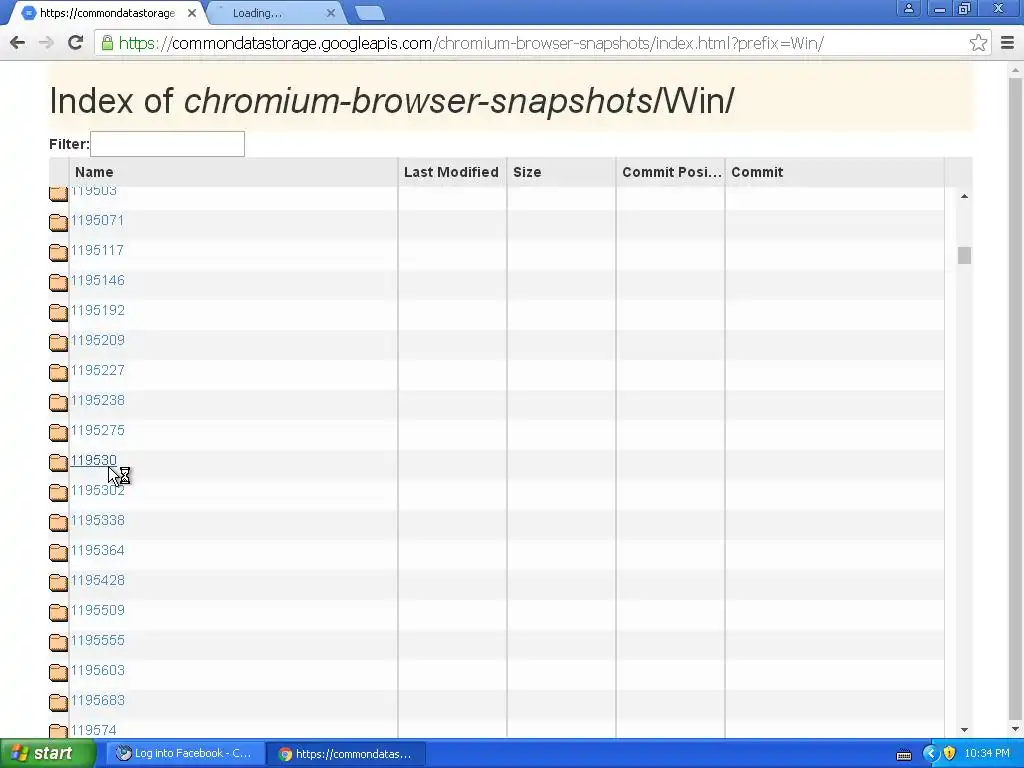
Task: Click the folder icon beside 1195146
Action: tap(58, 283)
